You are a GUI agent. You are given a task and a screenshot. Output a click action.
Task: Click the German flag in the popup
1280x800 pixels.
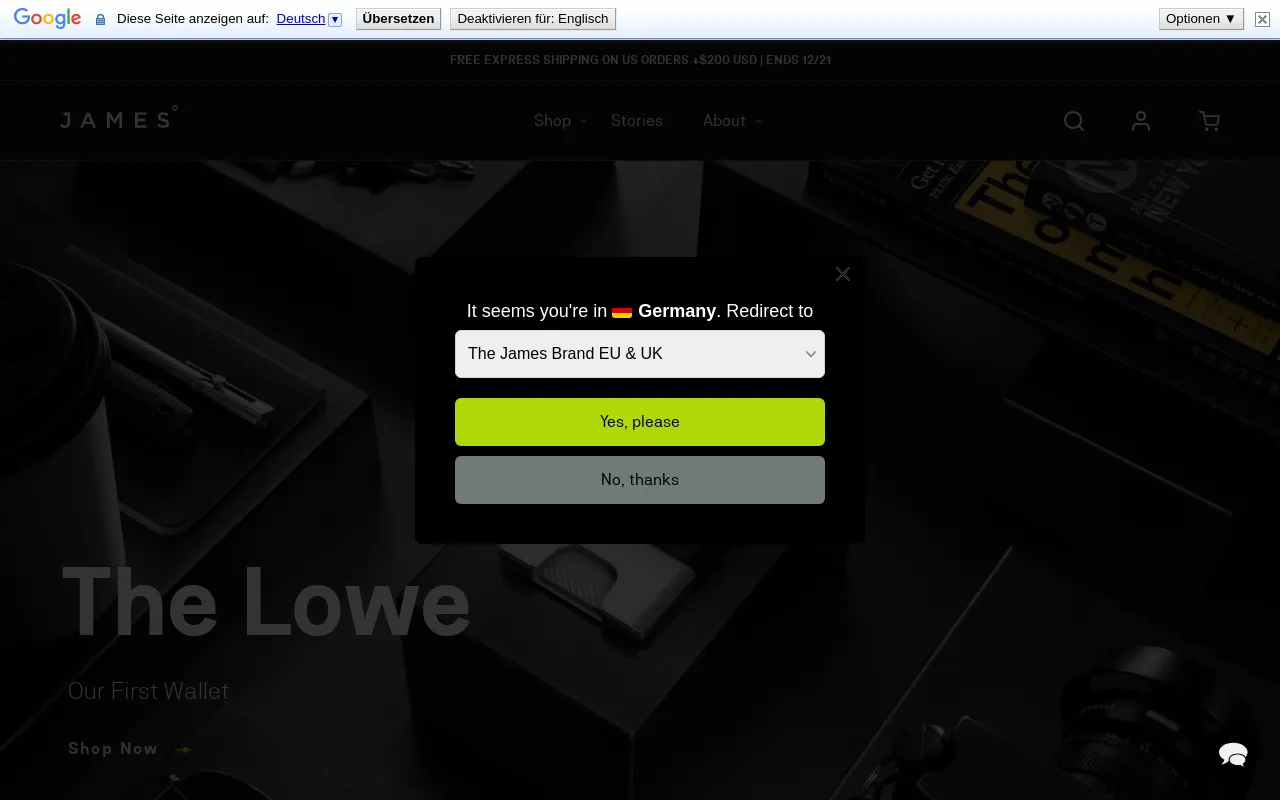click(x=622, y=311)
